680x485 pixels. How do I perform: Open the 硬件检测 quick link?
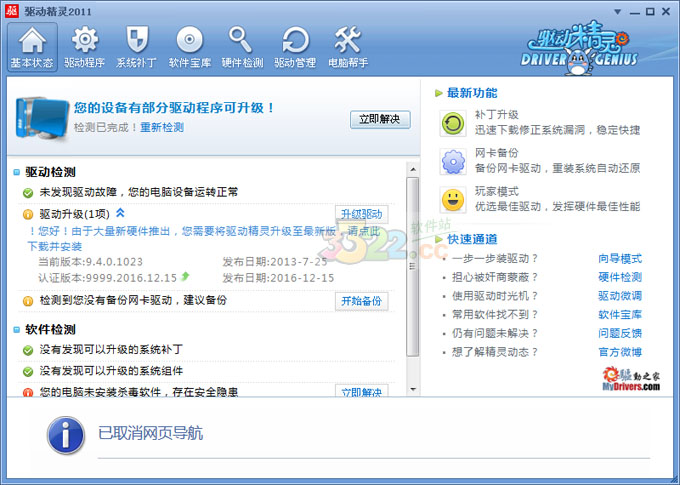tap(620, 277)
